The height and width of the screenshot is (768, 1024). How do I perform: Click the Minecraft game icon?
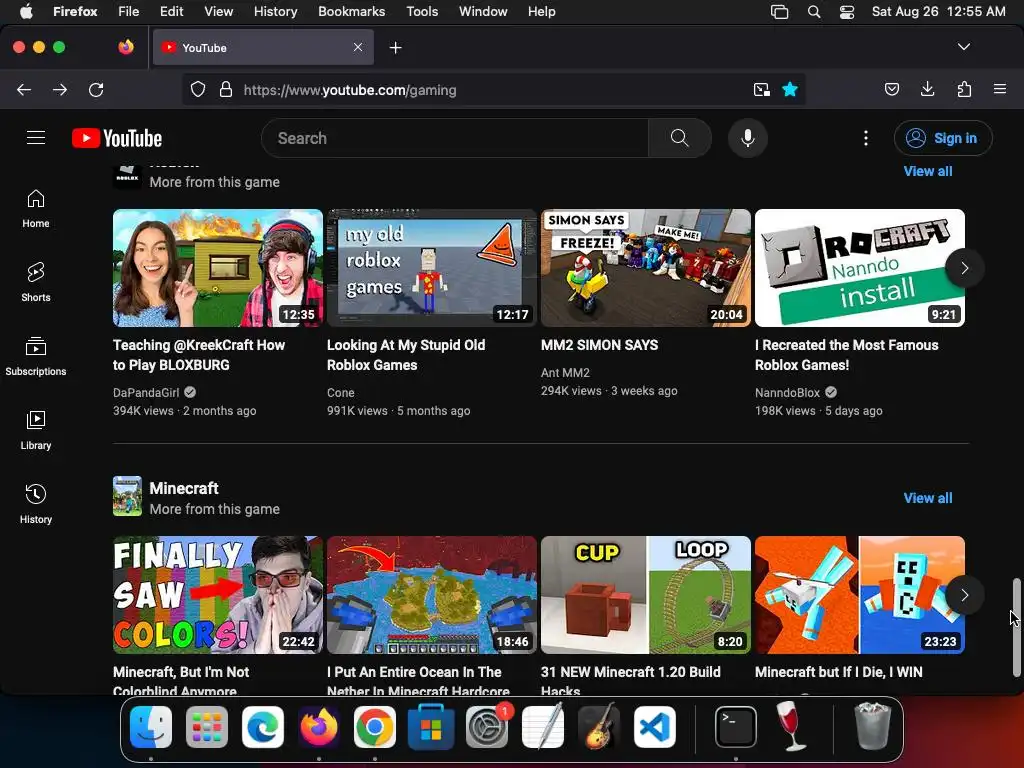click(127, 496)
